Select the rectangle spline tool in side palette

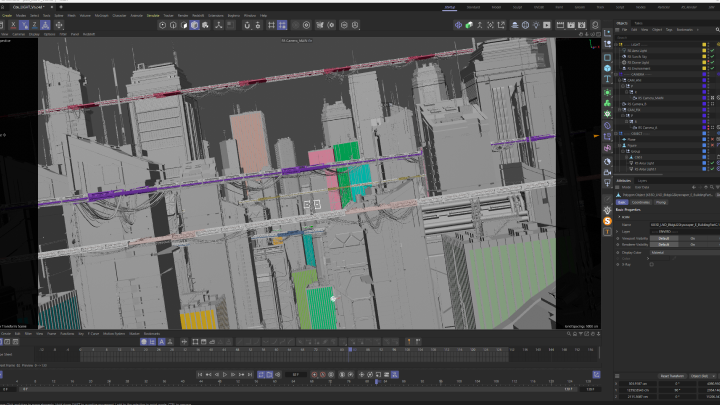[x=608, y=58]
